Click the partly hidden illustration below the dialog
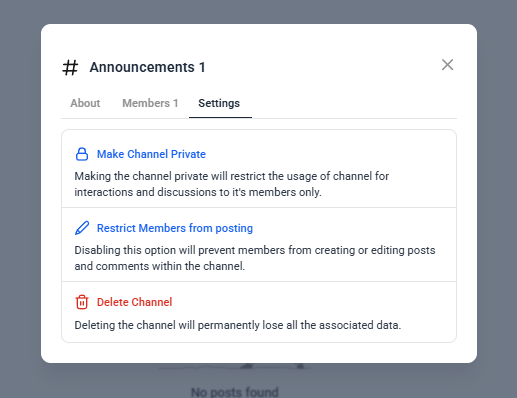 (235, 367)
